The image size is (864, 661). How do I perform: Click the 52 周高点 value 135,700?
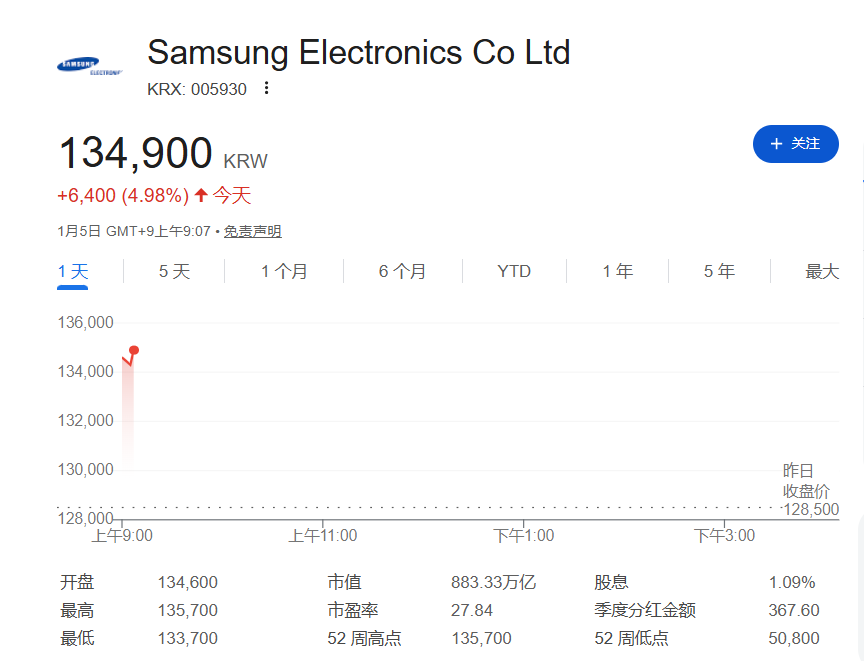(481, 638)
